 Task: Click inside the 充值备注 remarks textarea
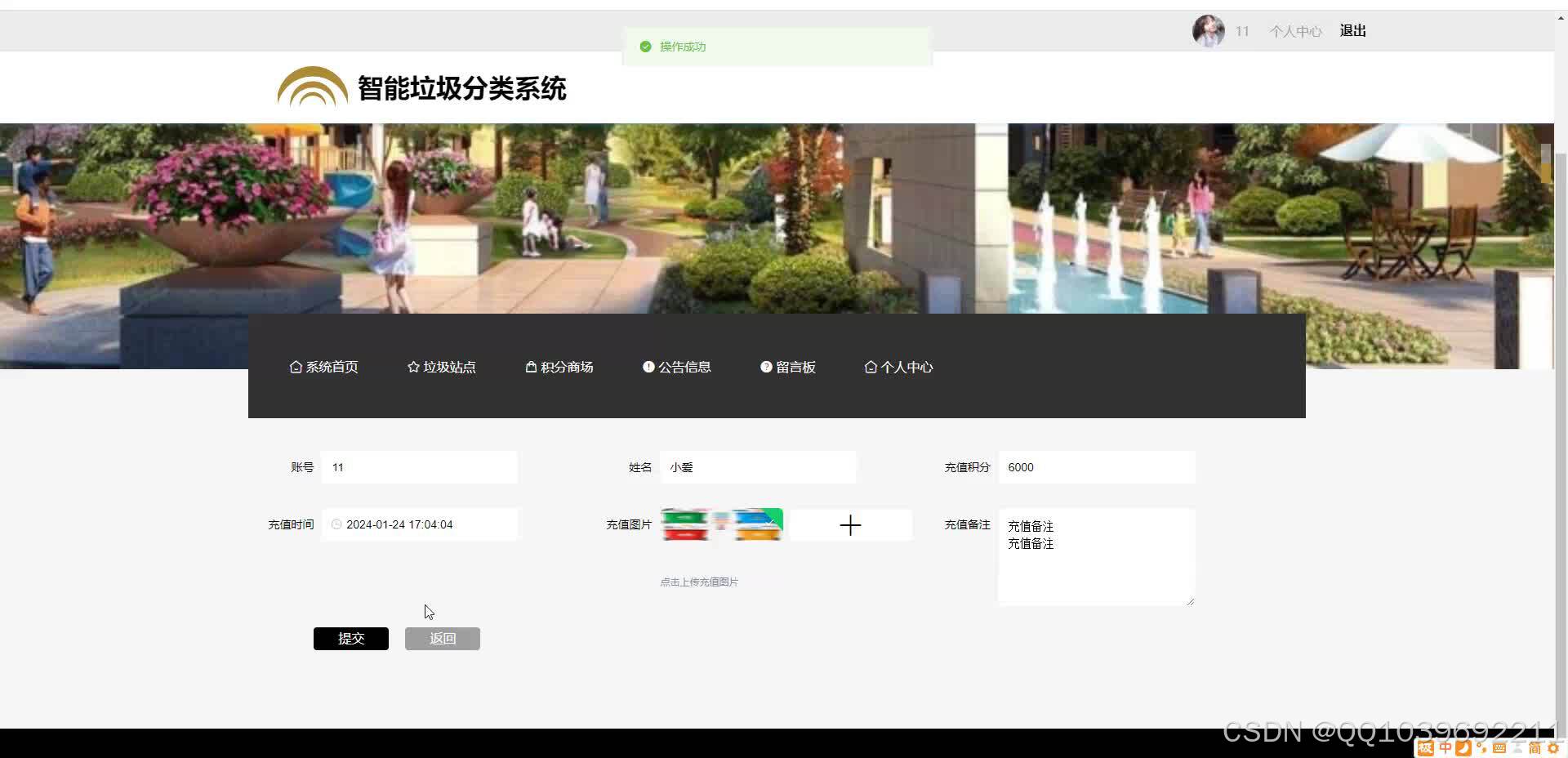[1096, 555]
